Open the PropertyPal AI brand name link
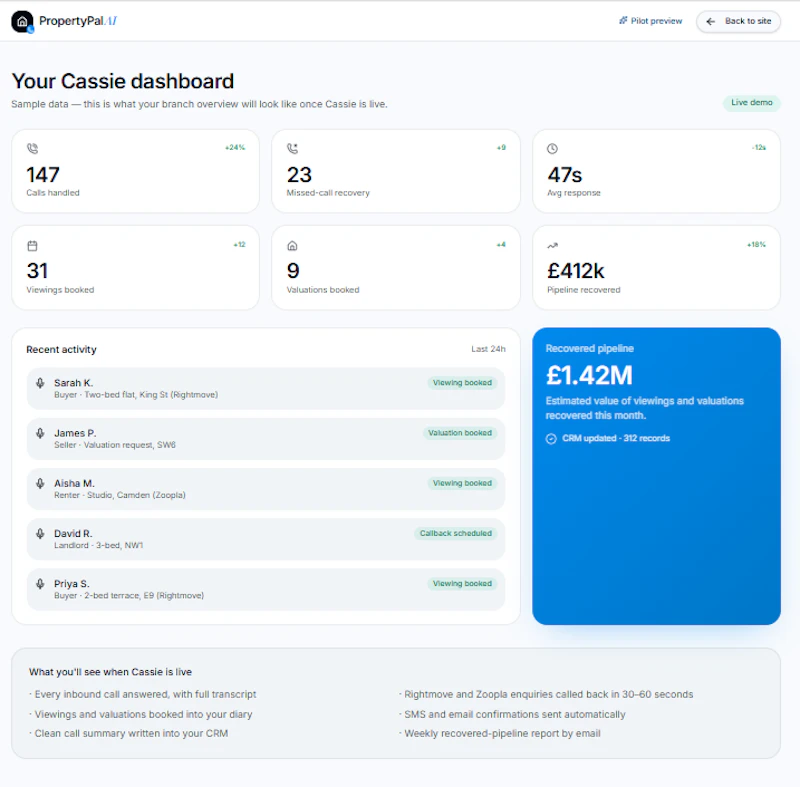This screenshot has width=800, height=787. tap(78, 21)
